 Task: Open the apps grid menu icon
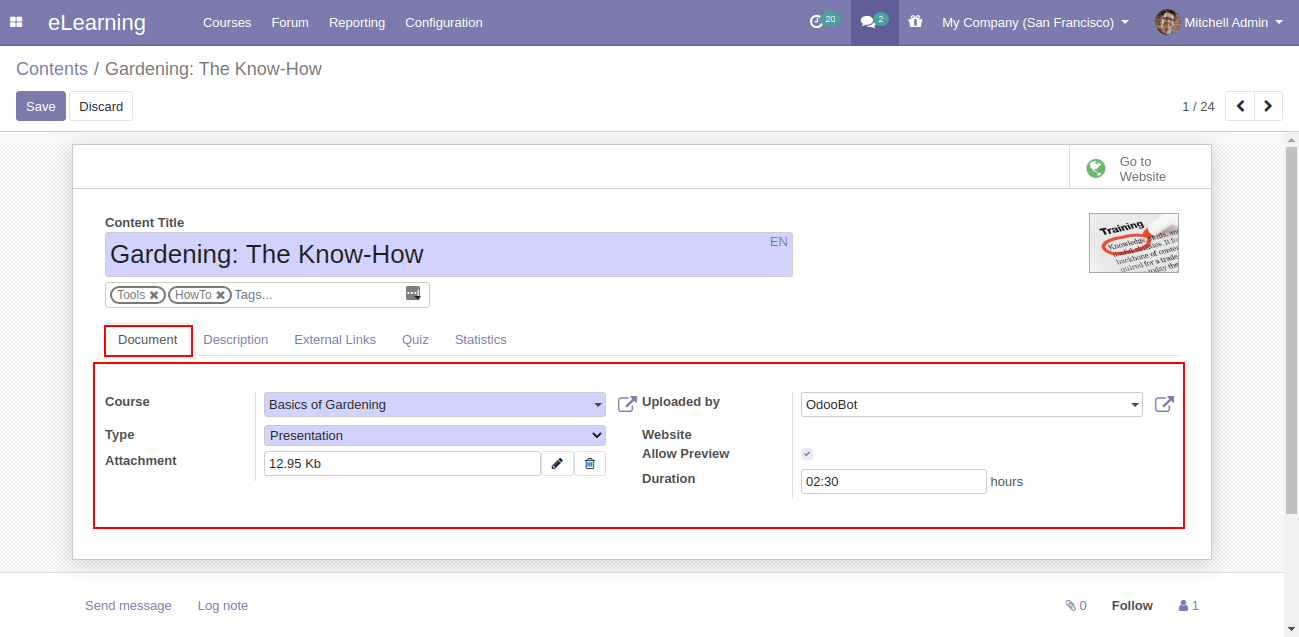pos(16,22)
